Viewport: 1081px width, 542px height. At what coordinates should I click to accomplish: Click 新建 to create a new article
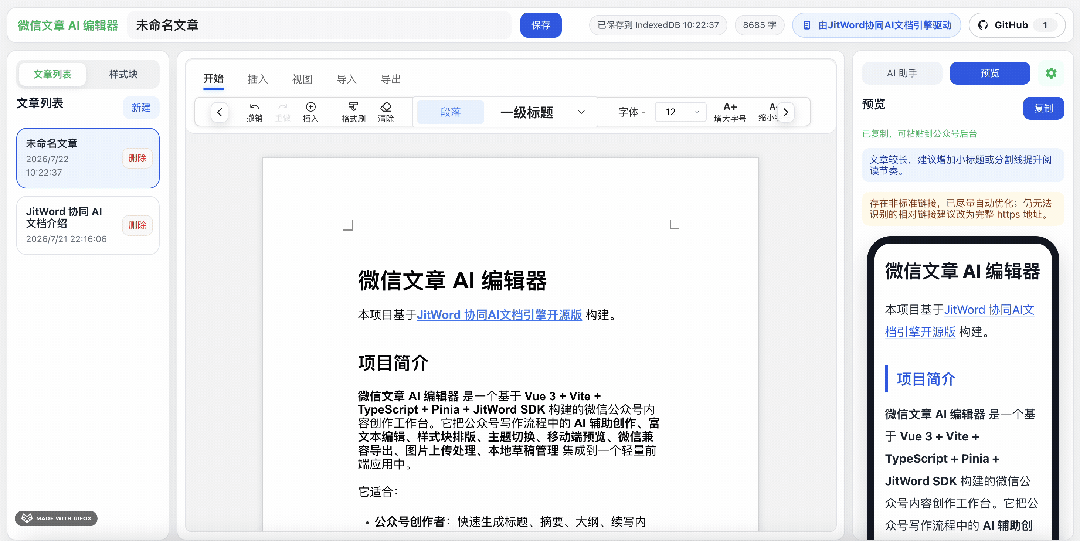coord(141,108)
